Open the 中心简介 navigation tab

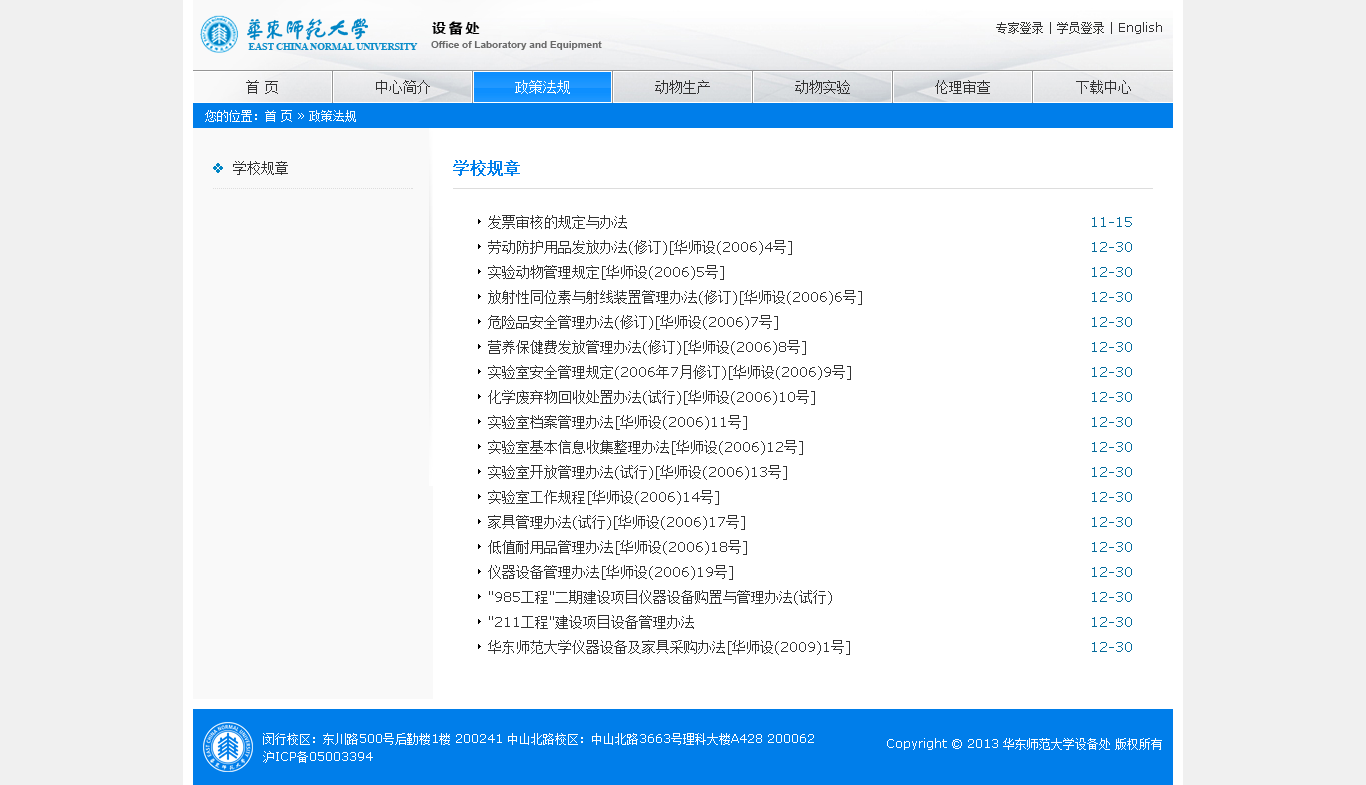point(402,87)
